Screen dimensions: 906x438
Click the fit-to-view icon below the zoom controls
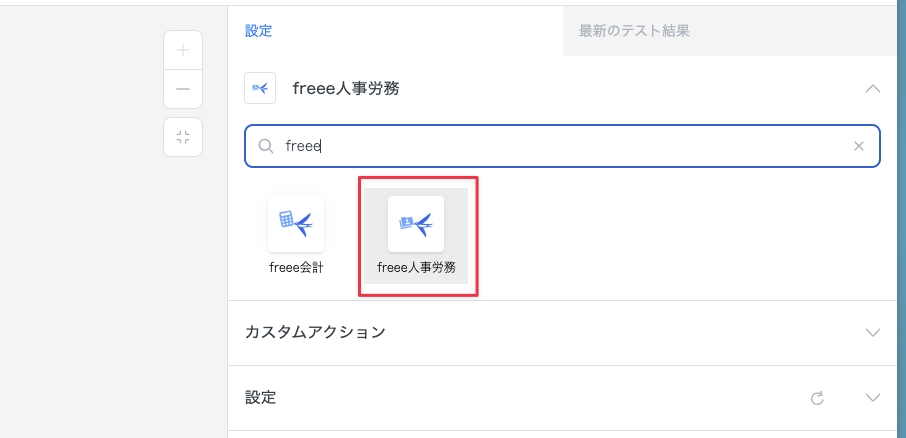[183, 137]
